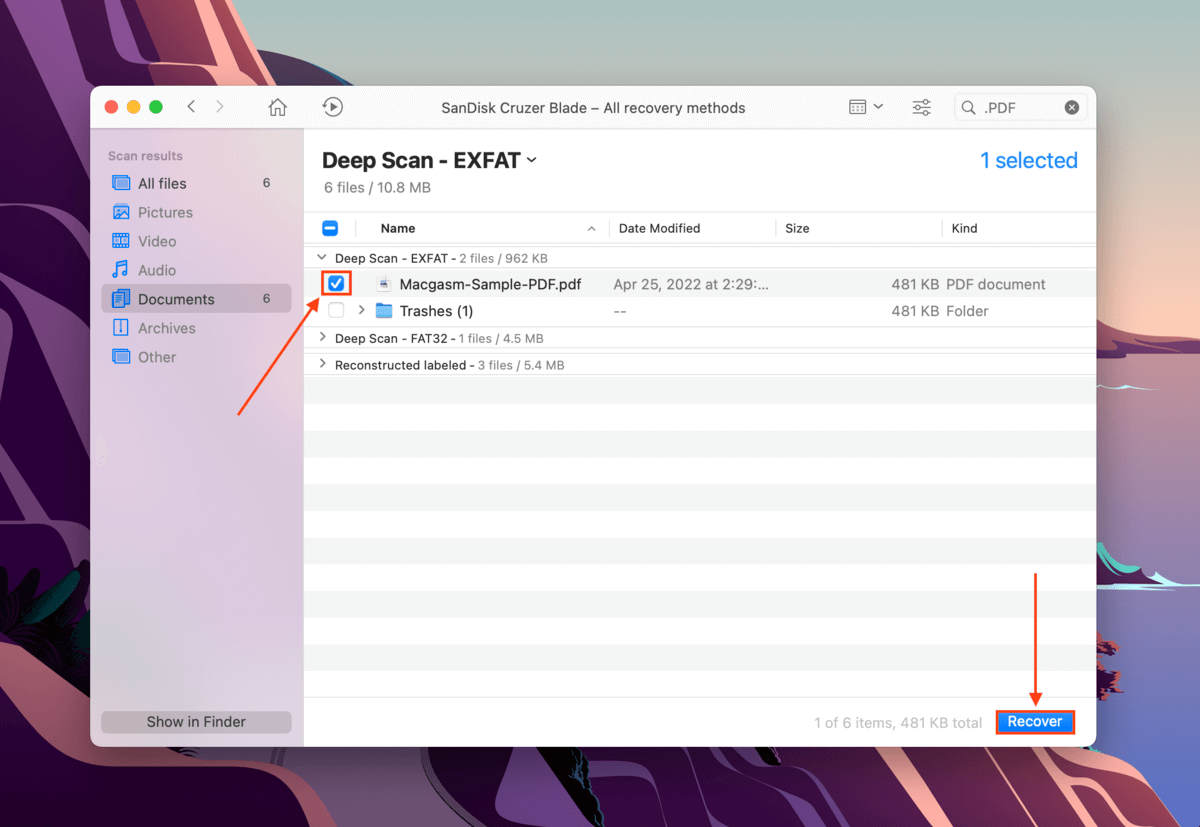The image size is (1200, 827).
Task: Click the search magnifier icon
Action: click(968, 107)
